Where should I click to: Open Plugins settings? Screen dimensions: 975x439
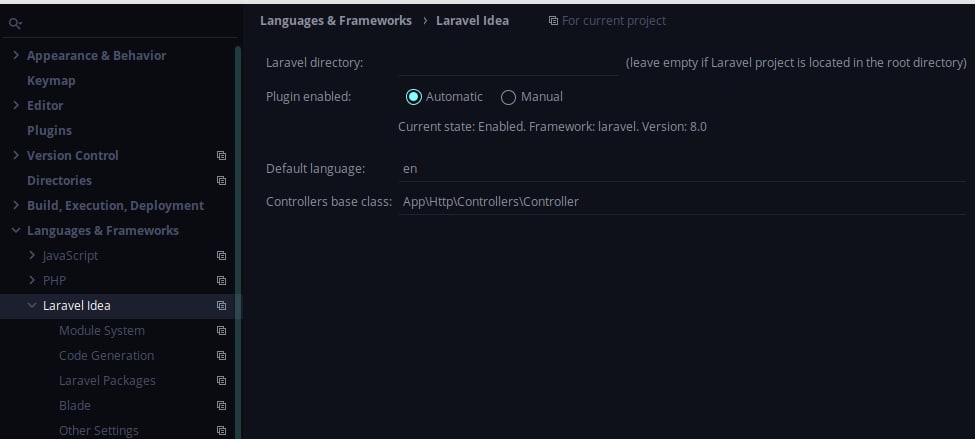(x=49, y=131)
